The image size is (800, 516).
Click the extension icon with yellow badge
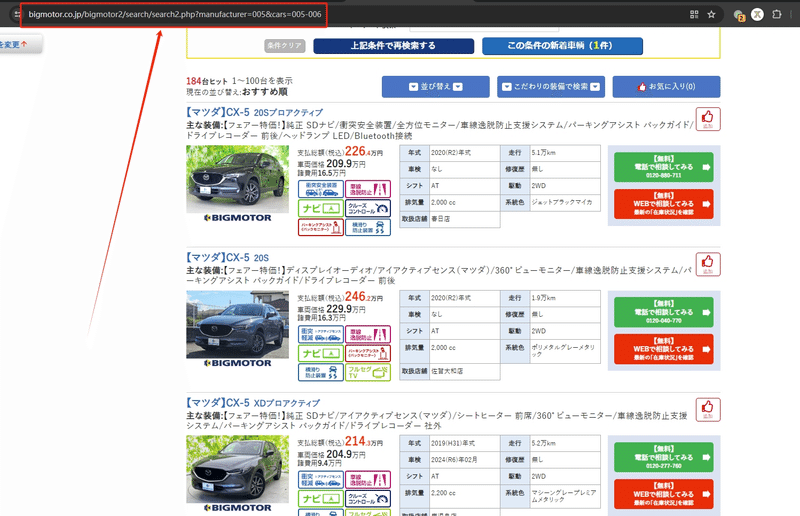(739, 15)
